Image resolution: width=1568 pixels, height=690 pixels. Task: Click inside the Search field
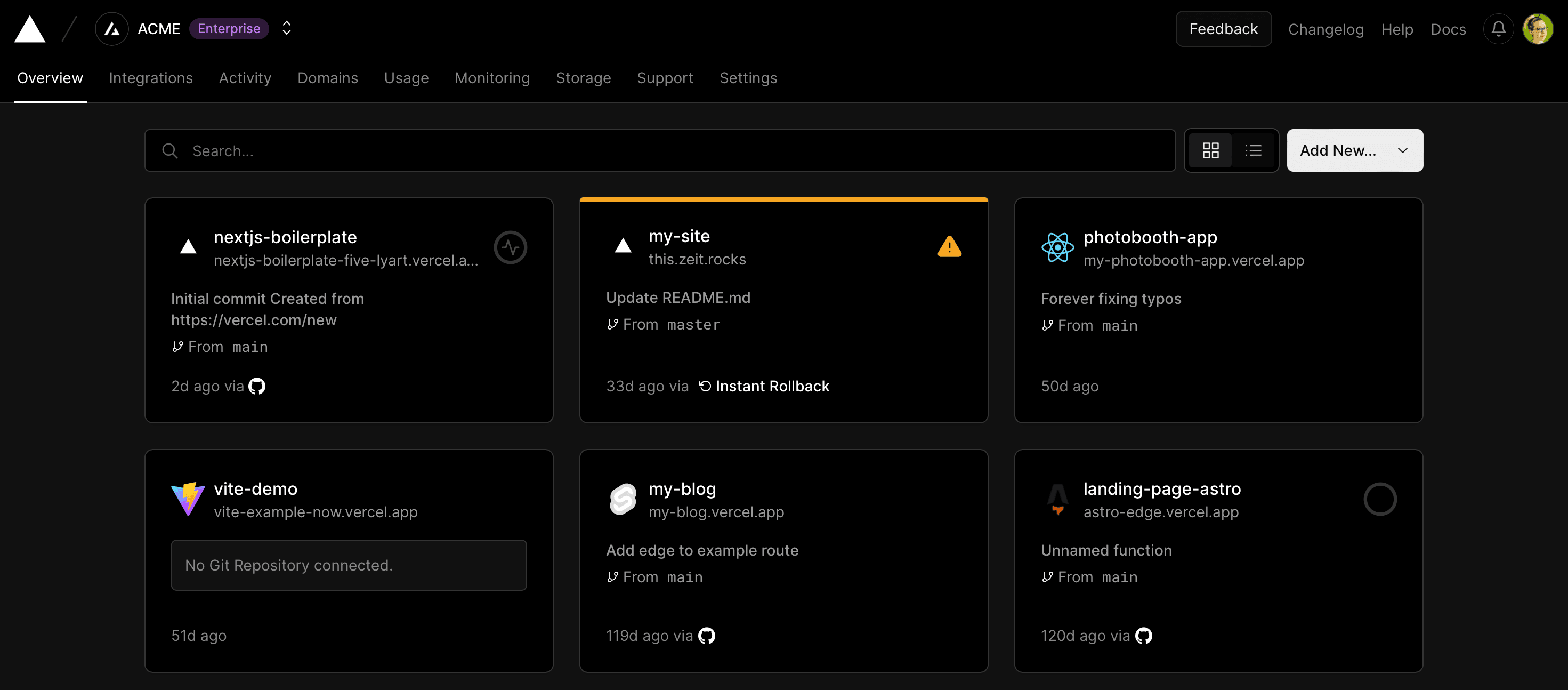(x=426, y=150)
